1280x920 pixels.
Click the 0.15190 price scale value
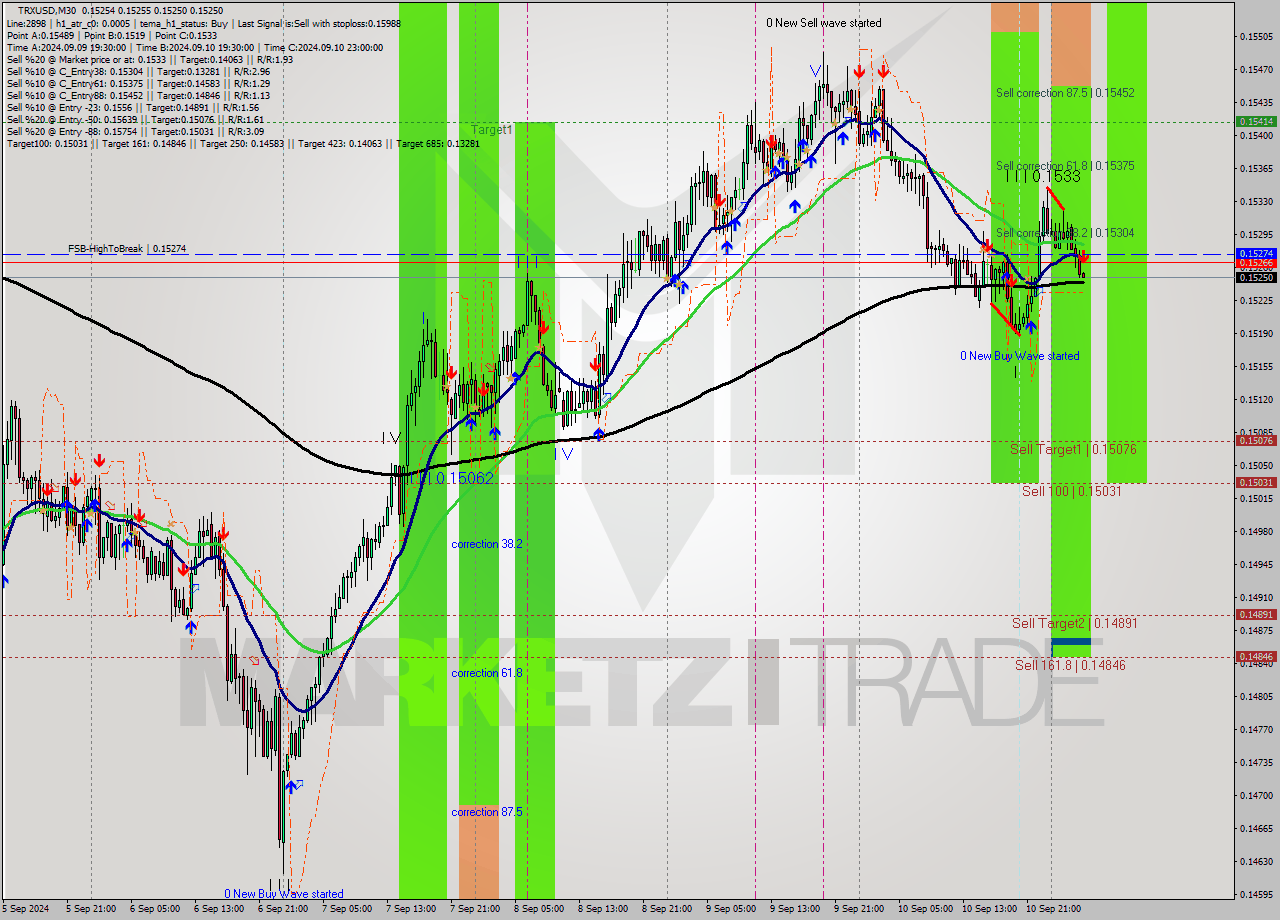click(x=1256, y=333)
